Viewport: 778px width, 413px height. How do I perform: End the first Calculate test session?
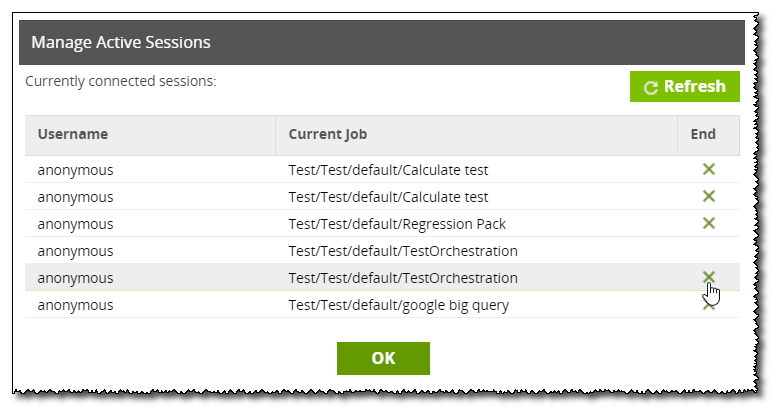click(708, 169)
